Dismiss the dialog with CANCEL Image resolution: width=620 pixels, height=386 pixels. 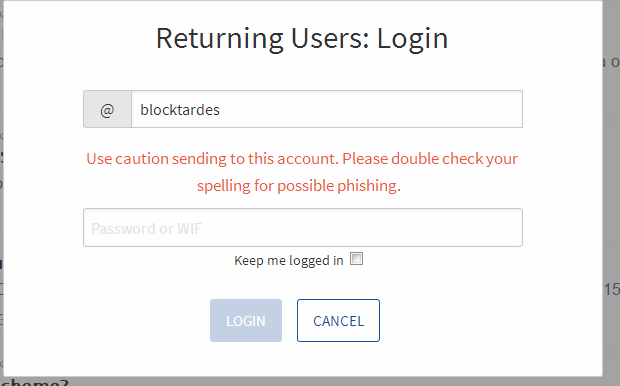338,320
